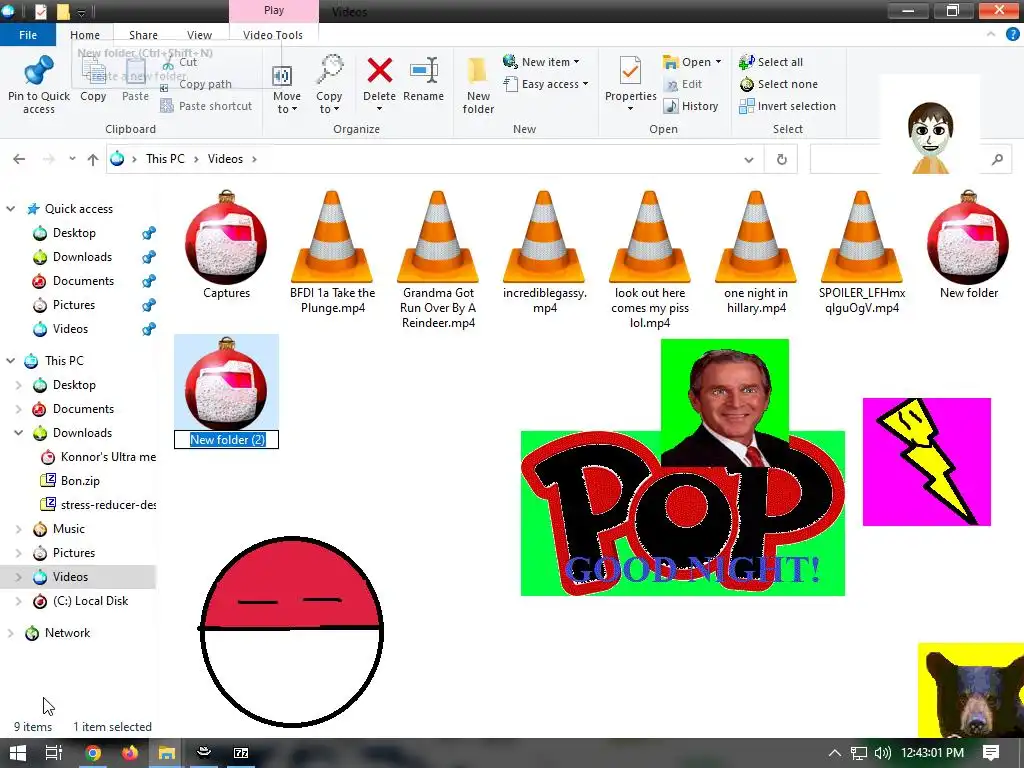Image resolution: width=1024 pixels, height=768 pixels.
Task: Select the Captures folder icon
Action: click(226, 238)
